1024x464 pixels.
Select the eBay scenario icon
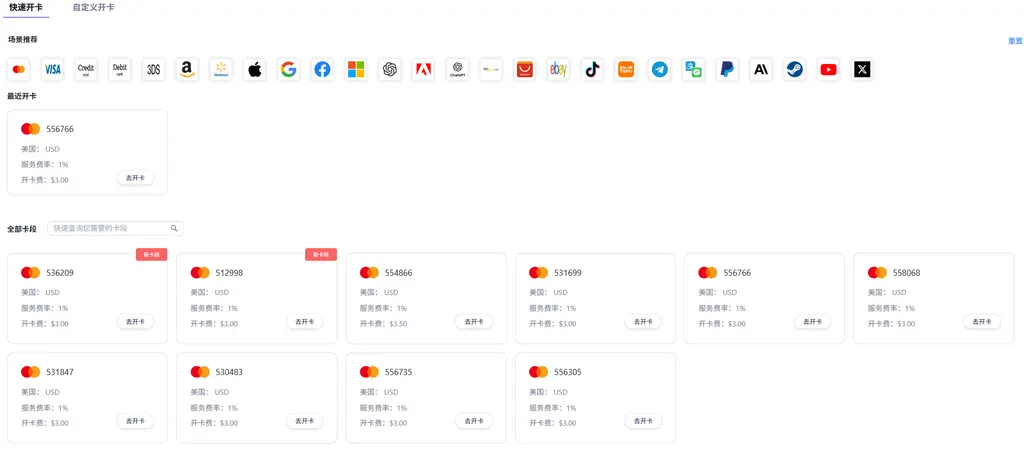[x=558, y=69]
